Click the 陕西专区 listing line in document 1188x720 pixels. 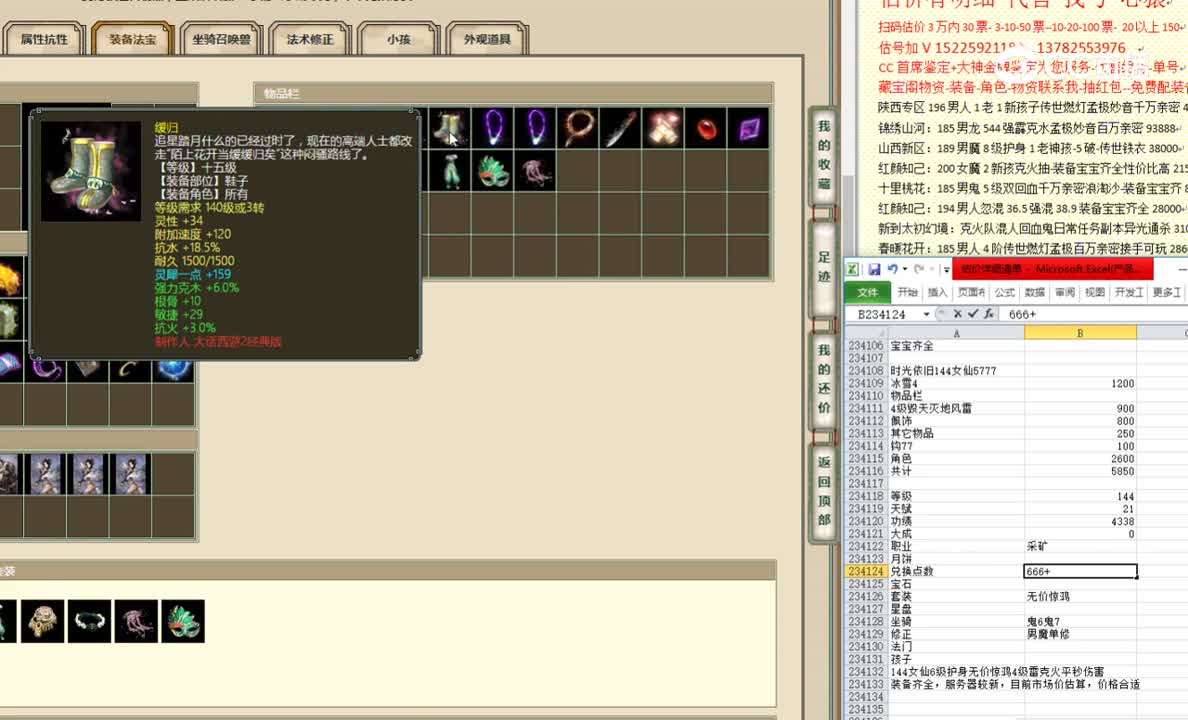coord(1033,108)
